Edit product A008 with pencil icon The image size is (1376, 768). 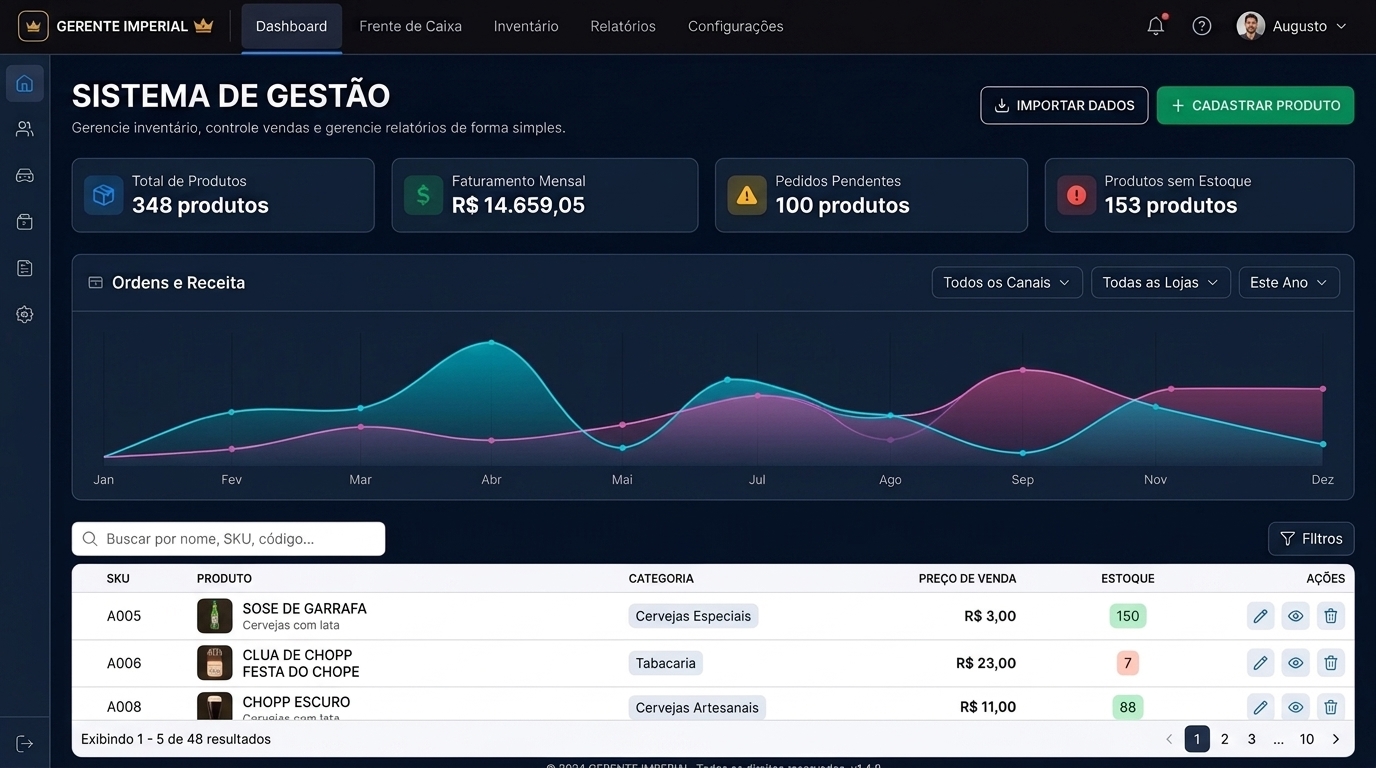click(x=1260, y=707)
